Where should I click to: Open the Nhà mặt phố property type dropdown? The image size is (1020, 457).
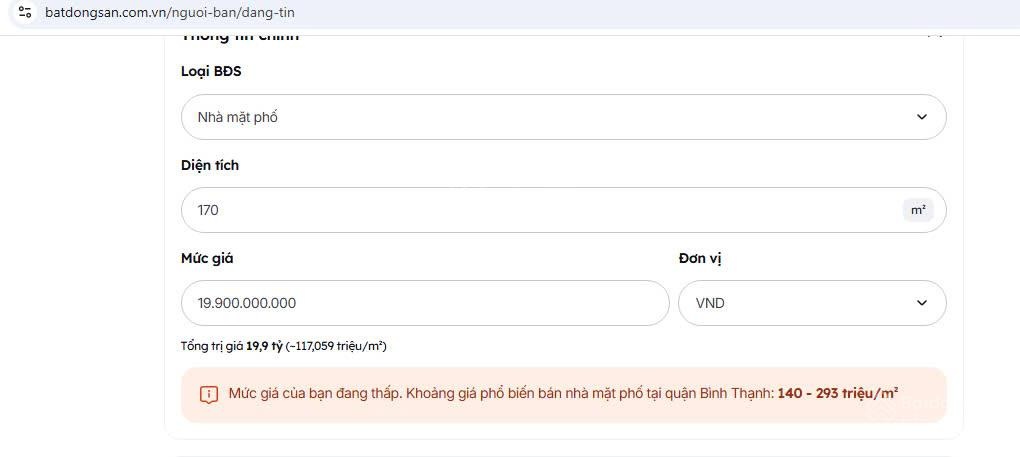click(x=563, y=117)
